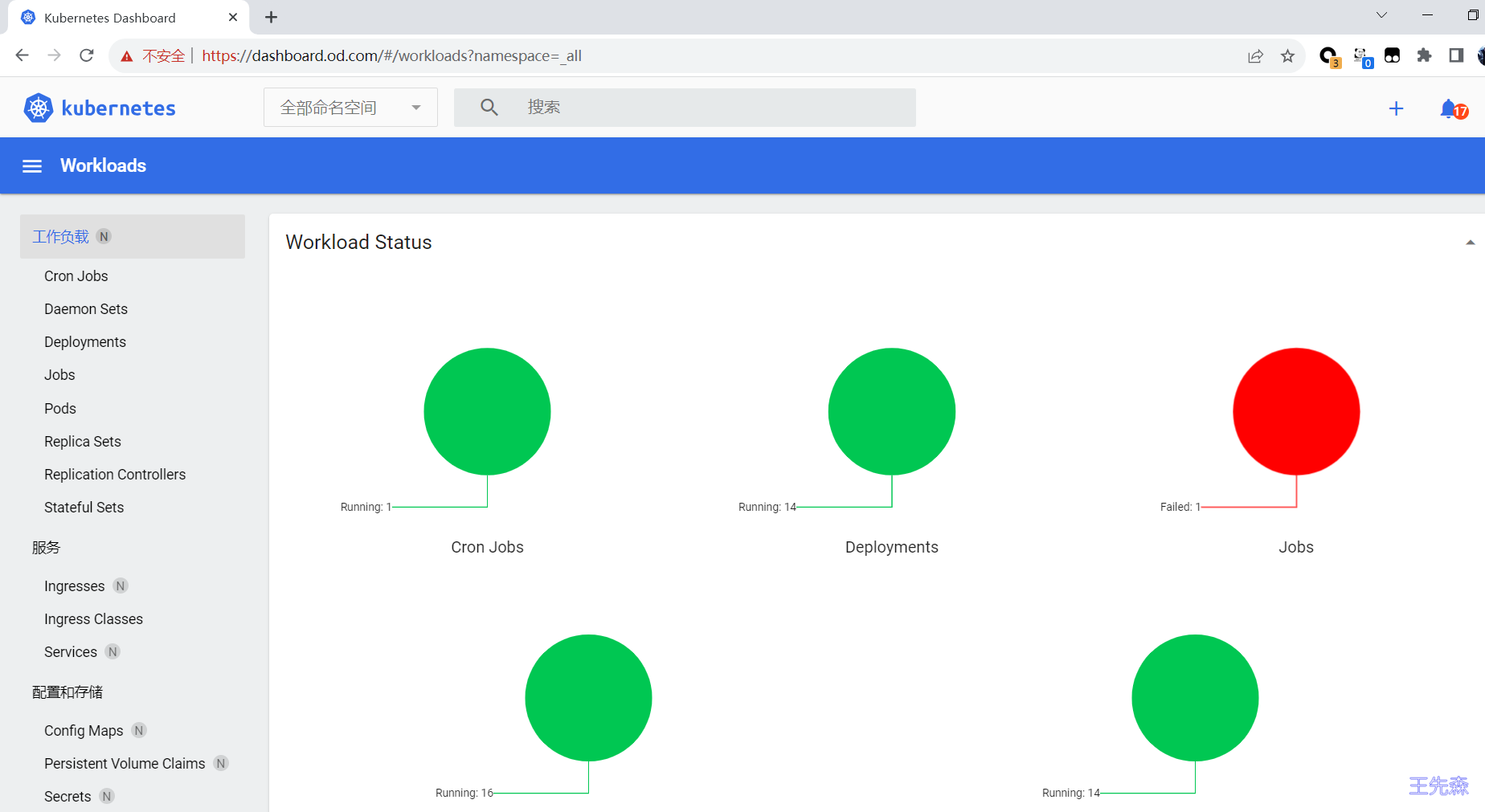Open the tab search chevron
This screenshot has width=1485, height=812.
1381,15
